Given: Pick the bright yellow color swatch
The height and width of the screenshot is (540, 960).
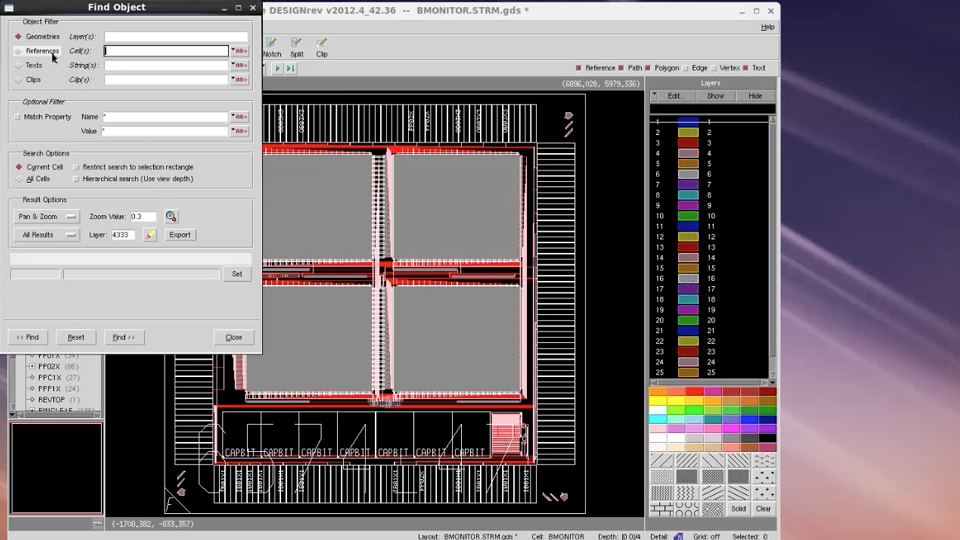Looking at the screenshot, I should tap(658, 401).
